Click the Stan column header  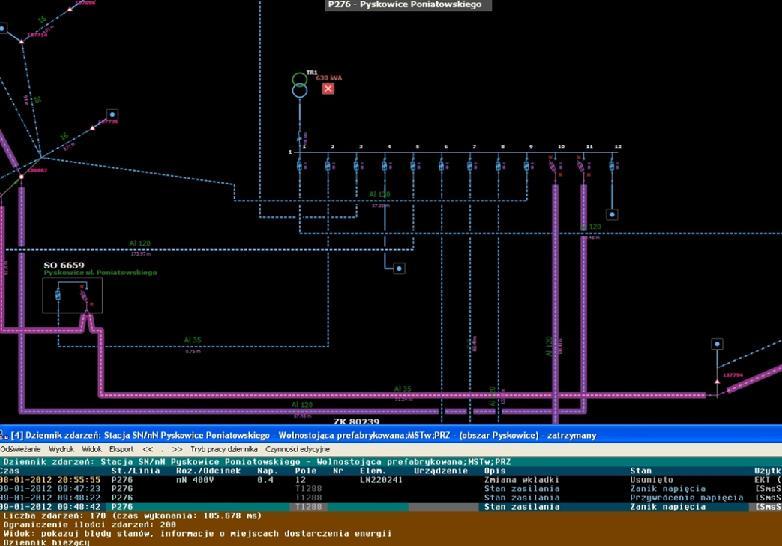pos(641,471)
